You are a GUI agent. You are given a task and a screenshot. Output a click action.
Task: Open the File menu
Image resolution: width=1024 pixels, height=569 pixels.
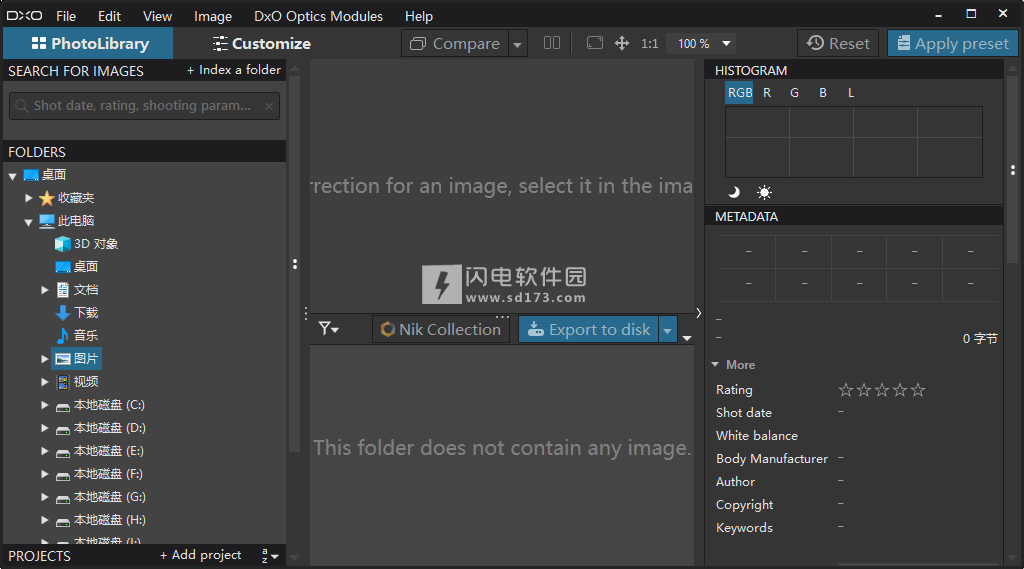point(66,16)
